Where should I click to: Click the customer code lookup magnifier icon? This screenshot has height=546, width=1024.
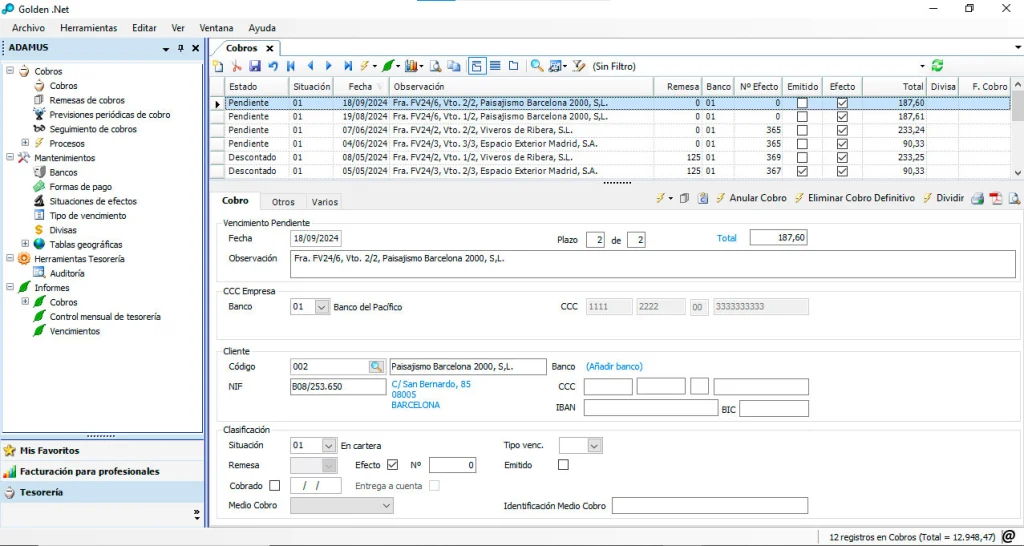click(x=377, y=367)
